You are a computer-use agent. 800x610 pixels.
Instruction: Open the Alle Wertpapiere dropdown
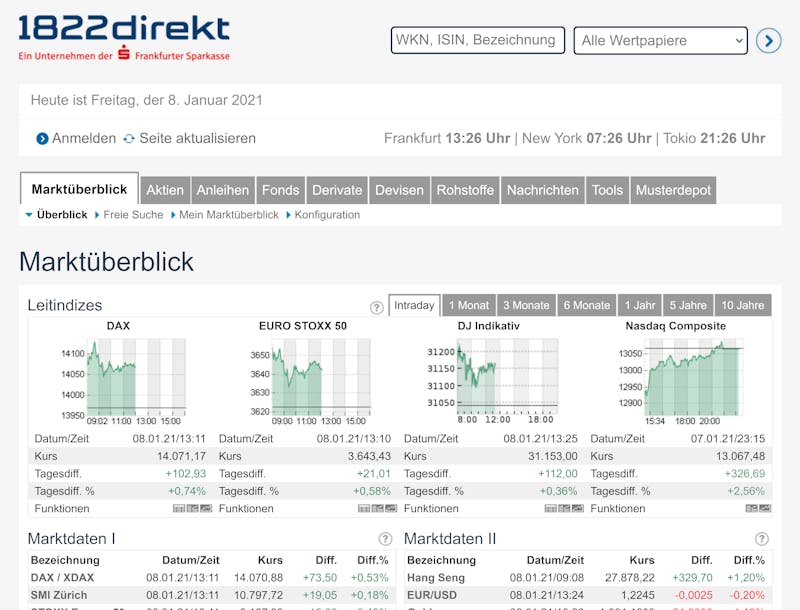click(661, 40)
